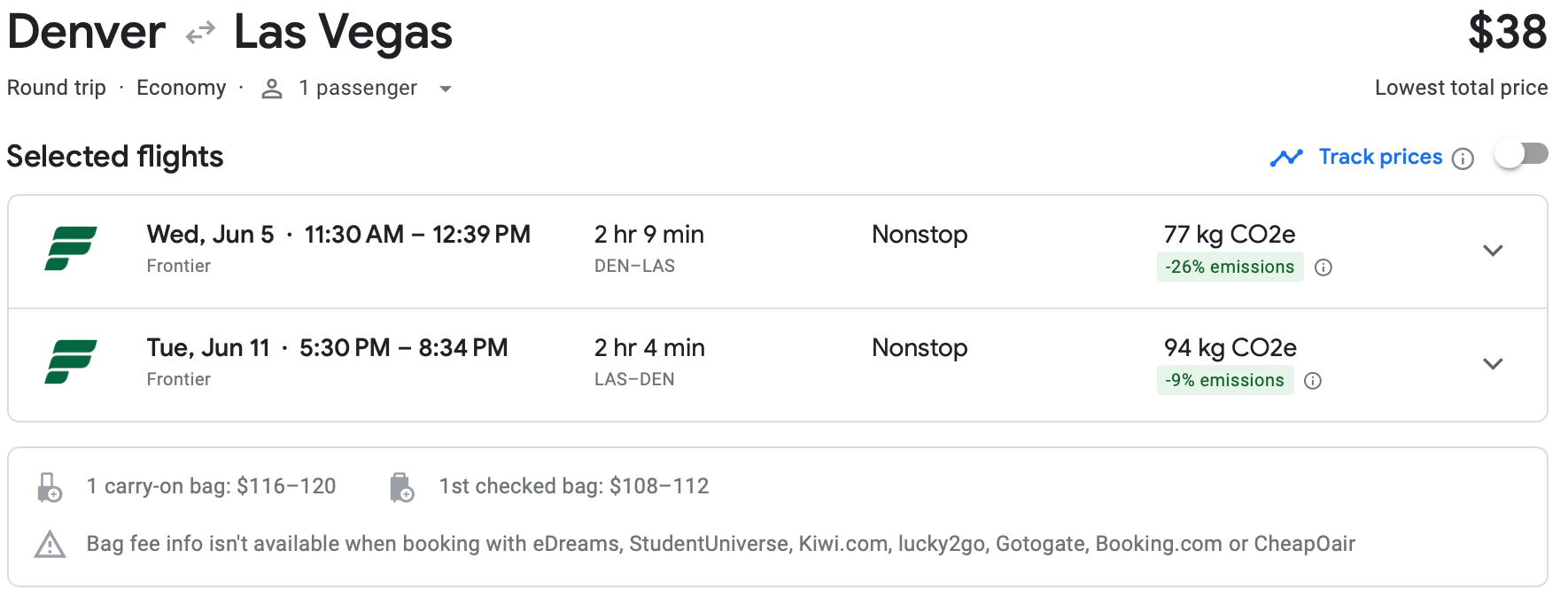This screenshot has width=1568, height=597.
Task: Click the blue price trend chart icon
Action: 1286,158
